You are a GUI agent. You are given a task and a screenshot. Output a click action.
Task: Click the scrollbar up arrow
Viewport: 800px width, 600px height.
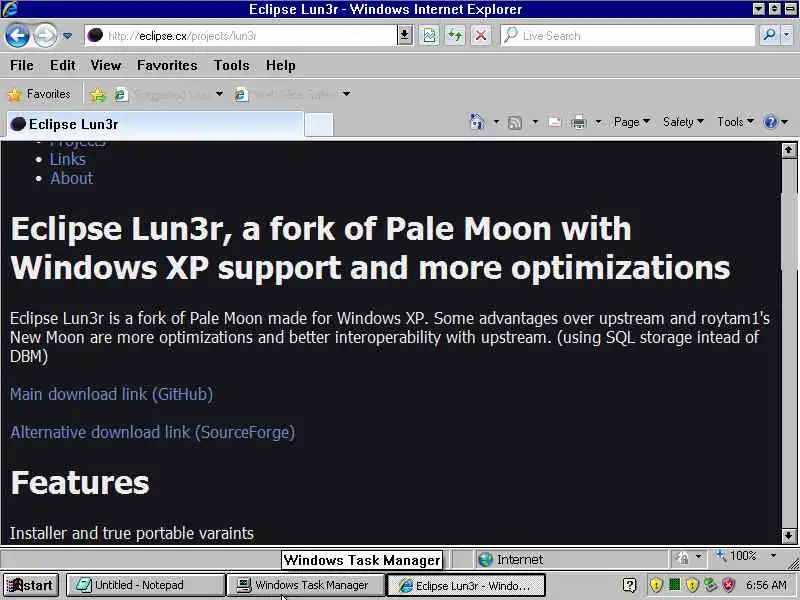pos(788,150)
